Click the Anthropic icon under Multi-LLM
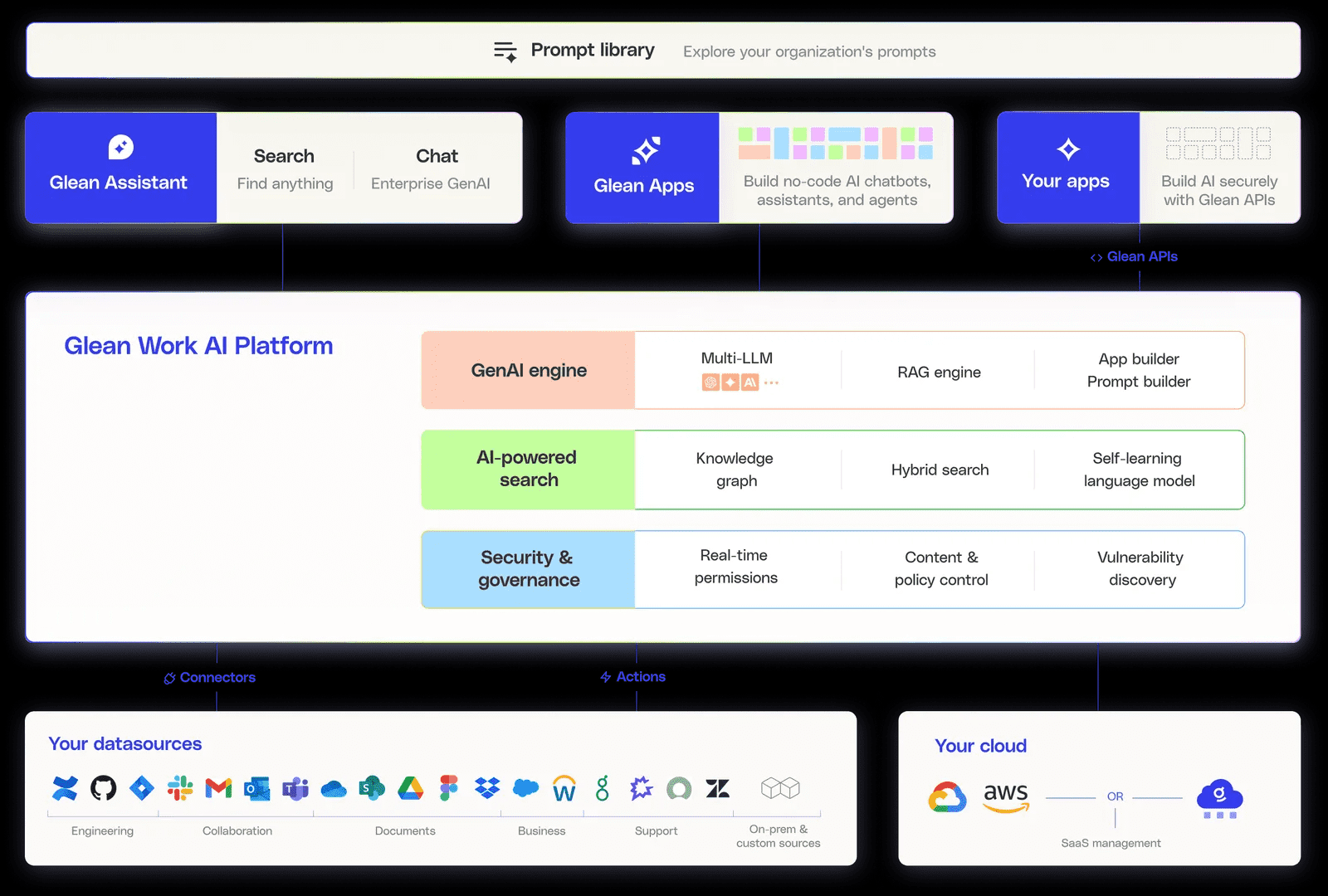1328x896 pixels. pos(750,382)
